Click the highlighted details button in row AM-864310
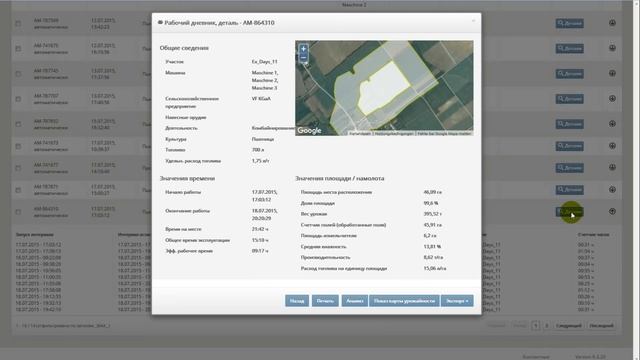This screenshot has height=360, width=640. [569, 212]
